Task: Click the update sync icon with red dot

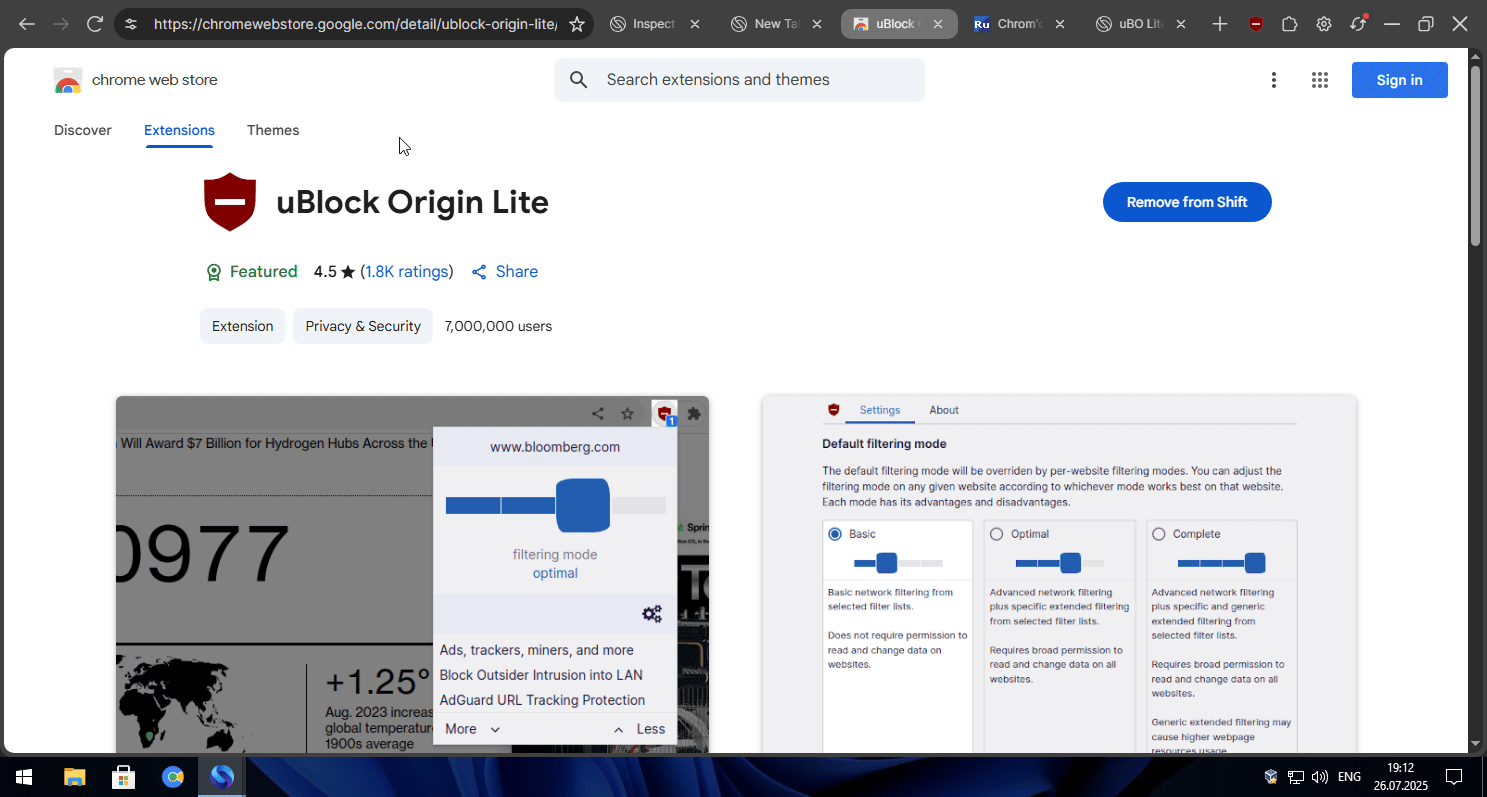Action: [x=1358, y=24]
